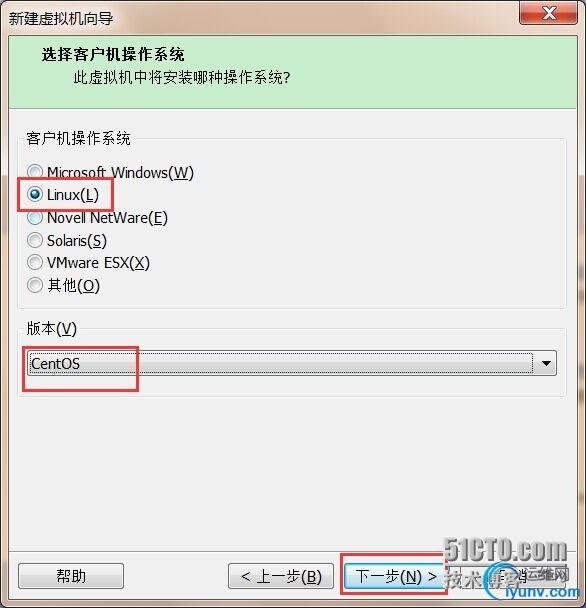Click the wizard title bar 新建虚拟机向导
This screenshot has width=586, height=608.
(61, 18)
